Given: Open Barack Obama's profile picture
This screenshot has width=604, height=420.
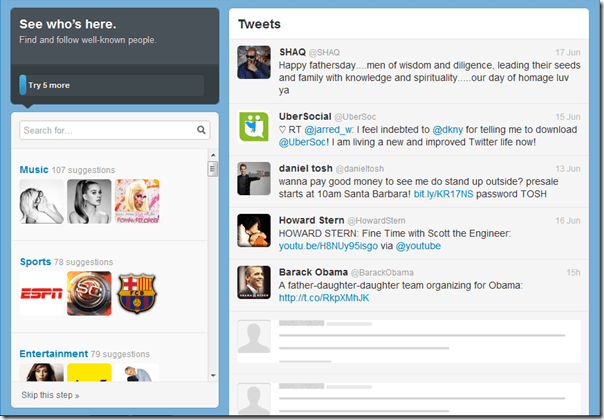Looking at the screenshot, I should [254, 282].
